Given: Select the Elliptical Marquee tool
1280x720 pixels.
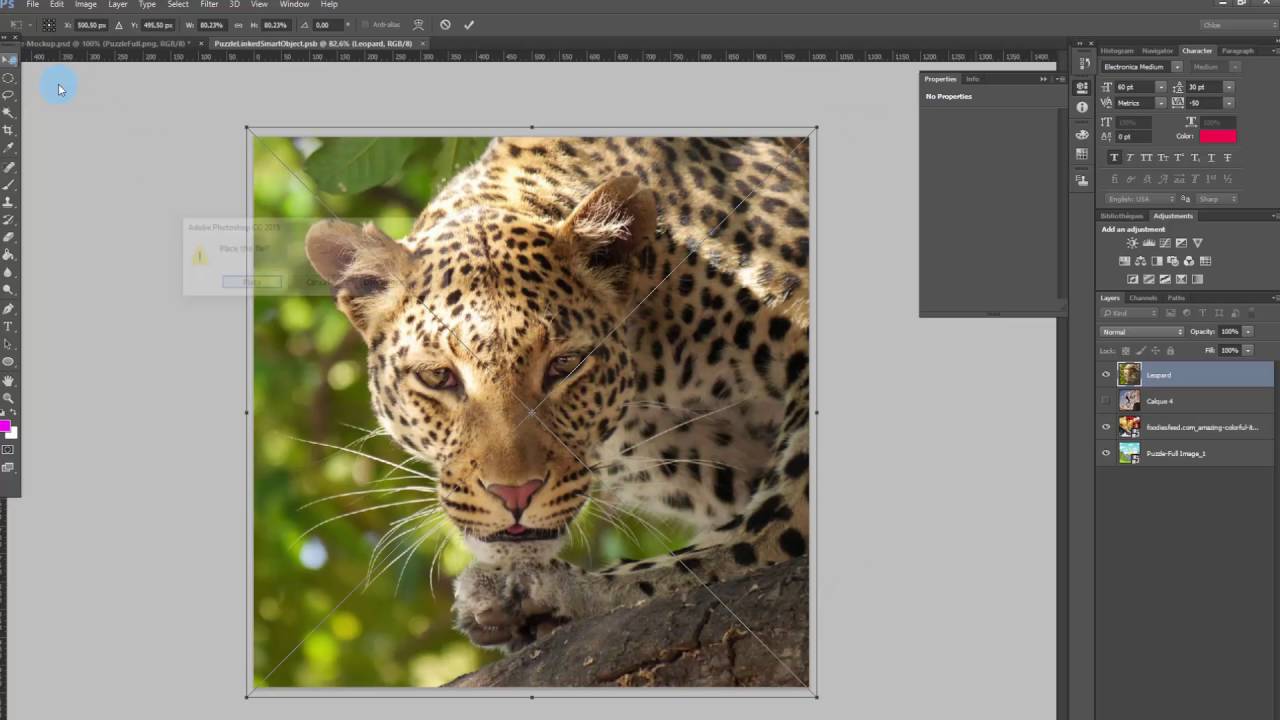Looking at the screenshot, I should tap(8, 77).
